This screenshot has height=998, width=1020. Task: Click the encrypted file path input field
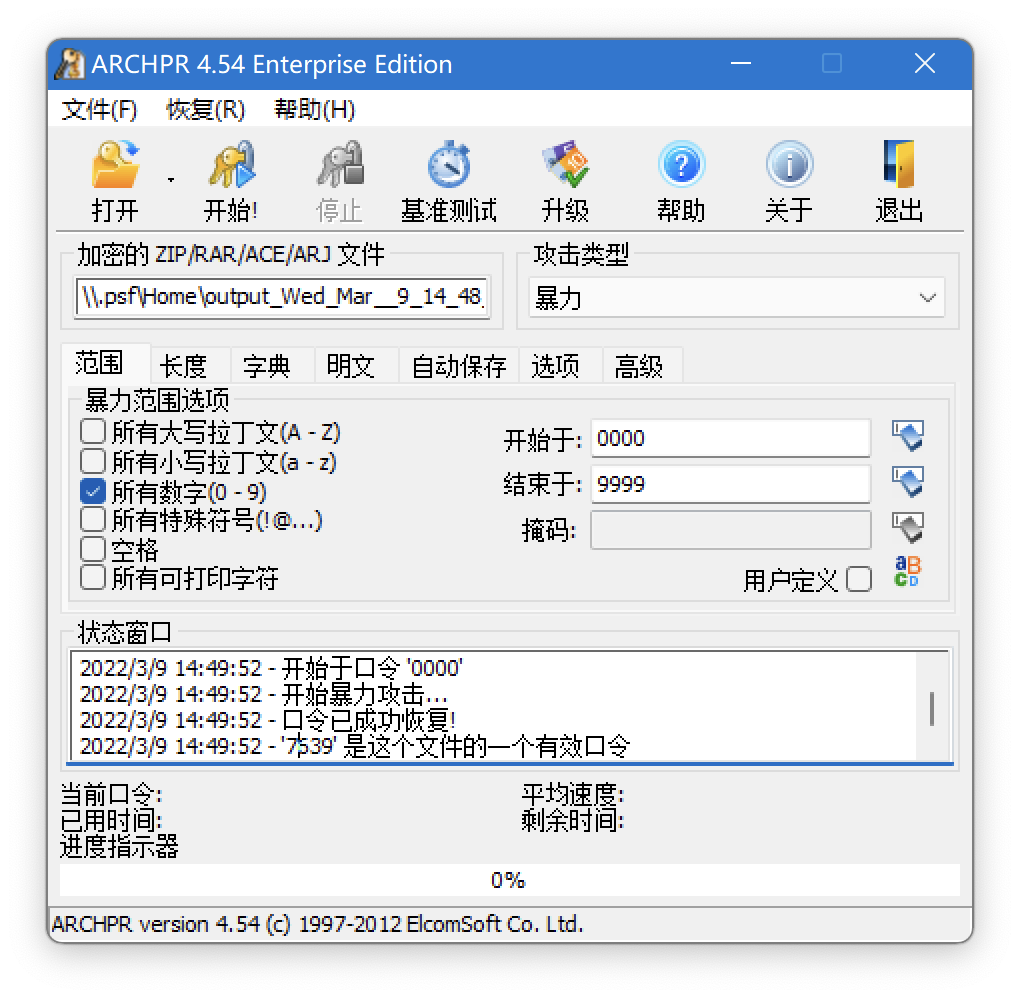282,297
